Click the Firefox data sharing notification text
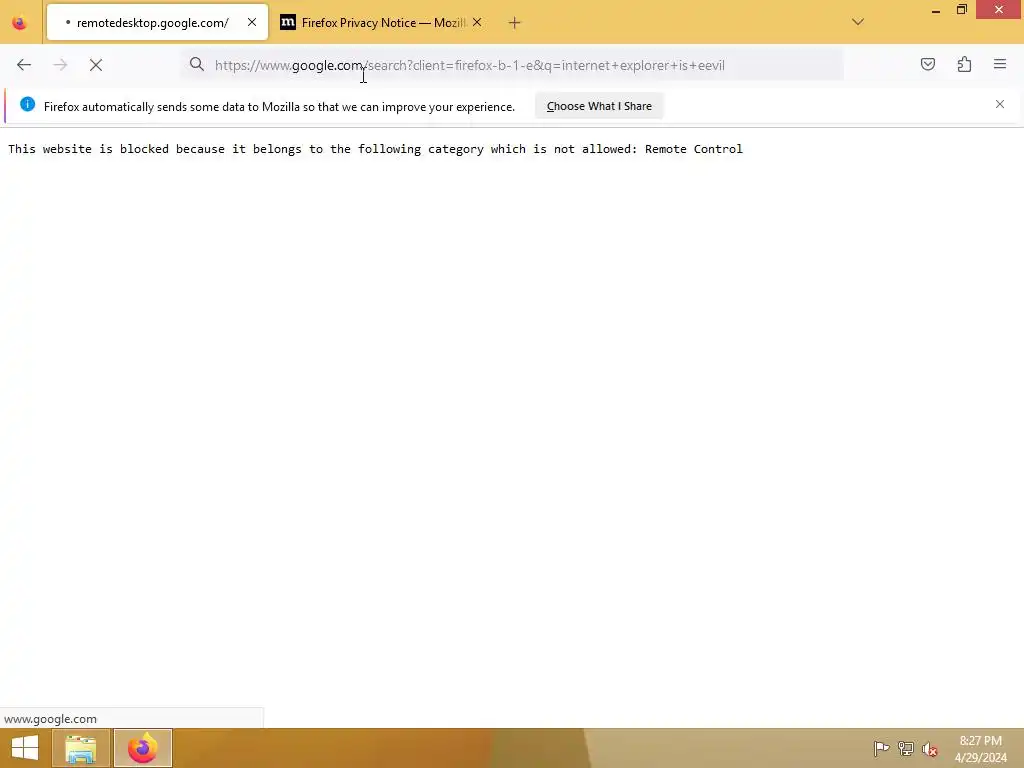Viewport: 1024px width, 768px height. [x=280, y=106]
